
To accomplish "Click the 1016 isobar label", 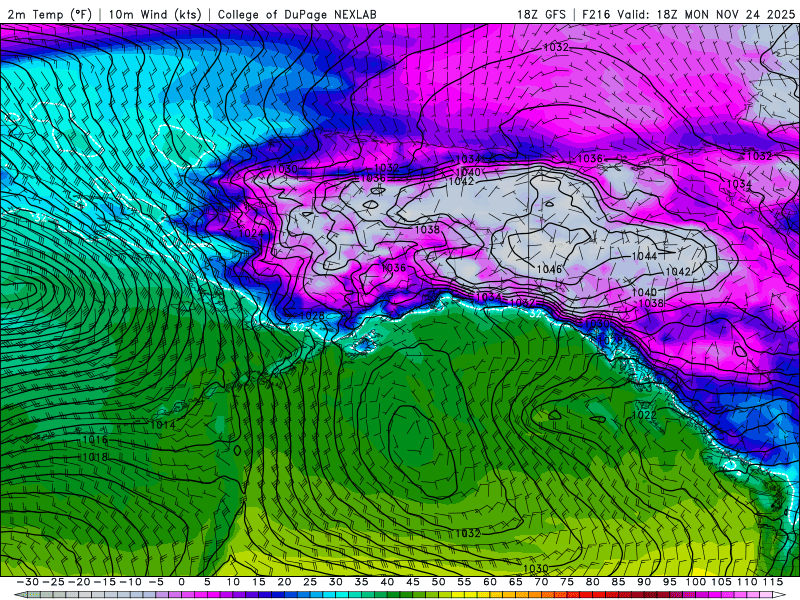I will coord(95,440).
